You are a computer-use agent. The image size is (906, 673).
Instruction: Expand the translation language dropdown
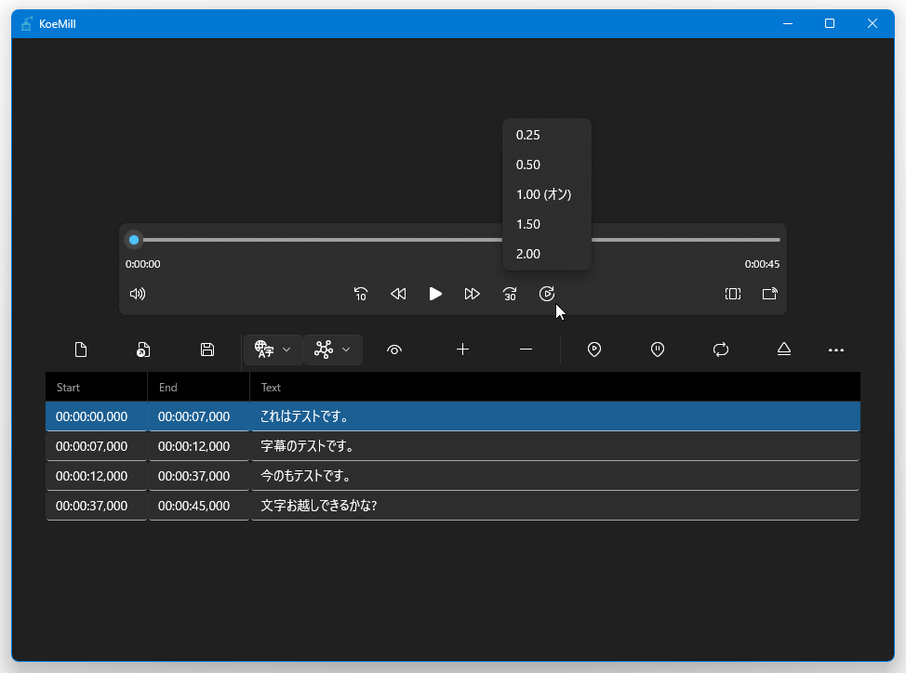click(x=273, y=349)
